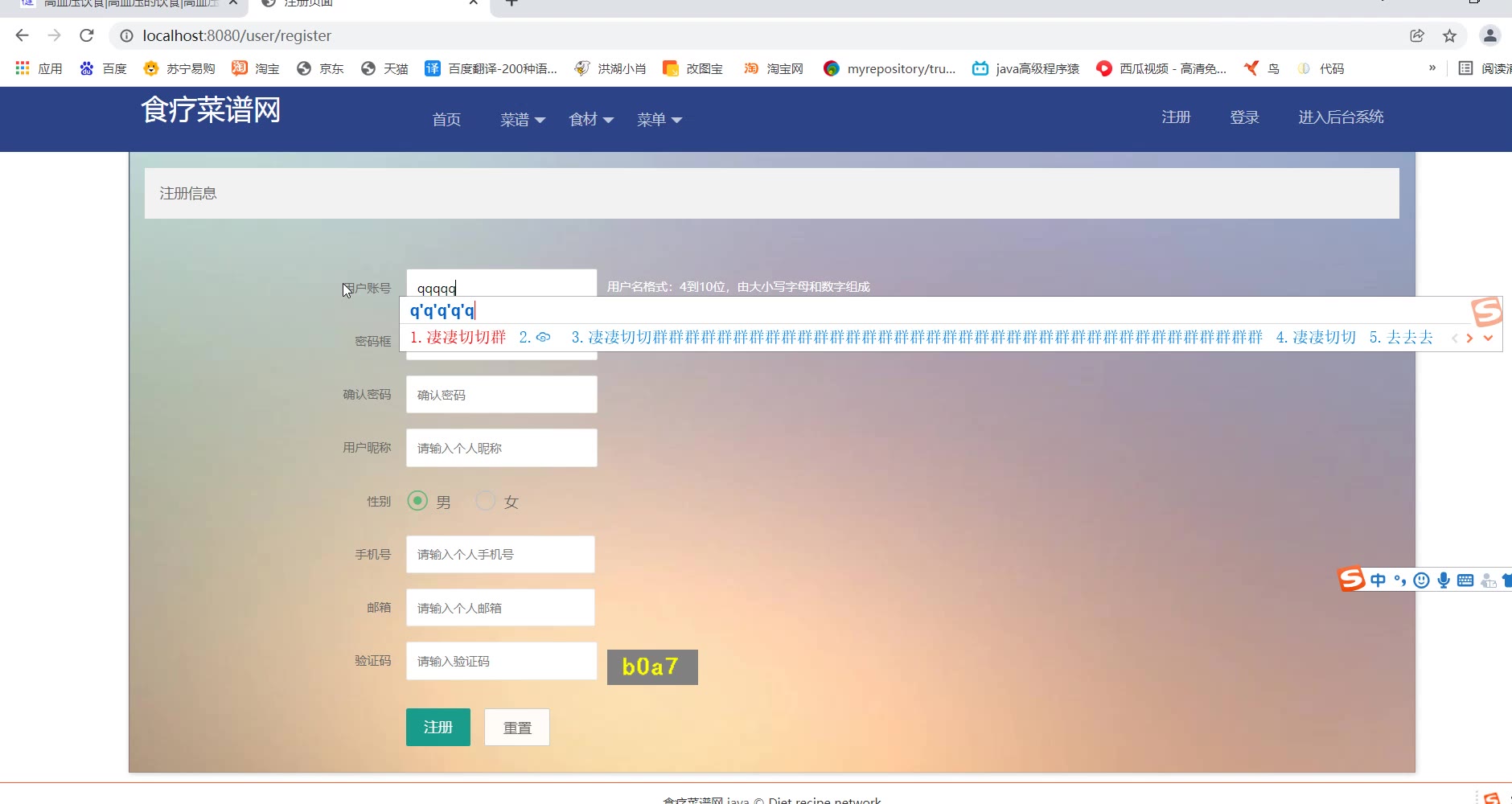
Task: Choose IME candidate 1 凄凄切切群
Action: point(458,338)
